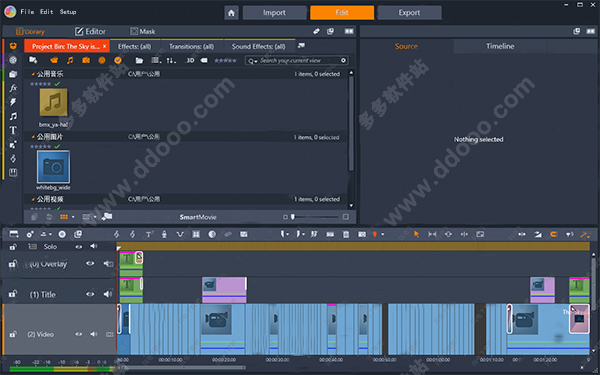The width and height of the screenshot is (600, 375).
Task: Mute the Title track audio
Action: click(108, 294)
